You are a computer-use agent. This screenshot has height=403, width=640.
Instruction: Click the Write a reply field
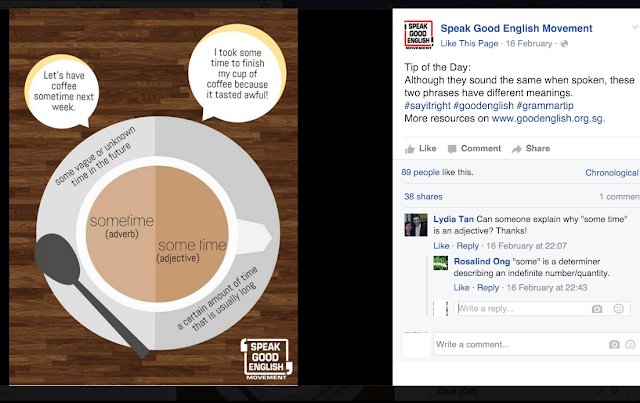(x=522, y=309)
